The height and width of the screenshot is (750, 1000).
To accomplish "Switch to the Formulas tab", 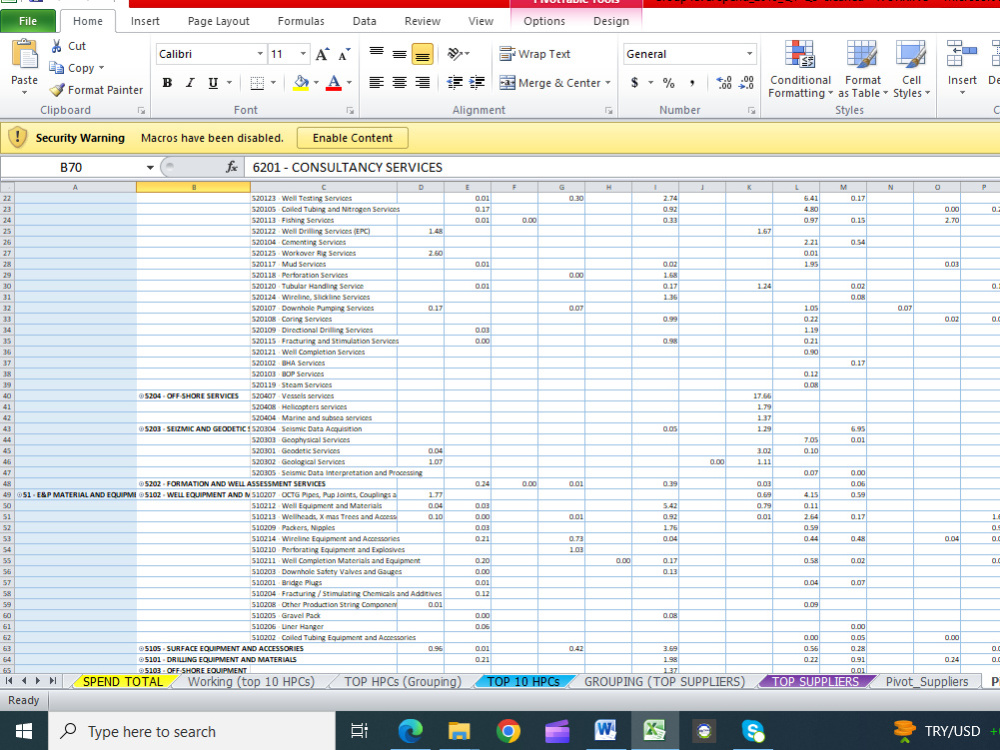I will 301,21.
